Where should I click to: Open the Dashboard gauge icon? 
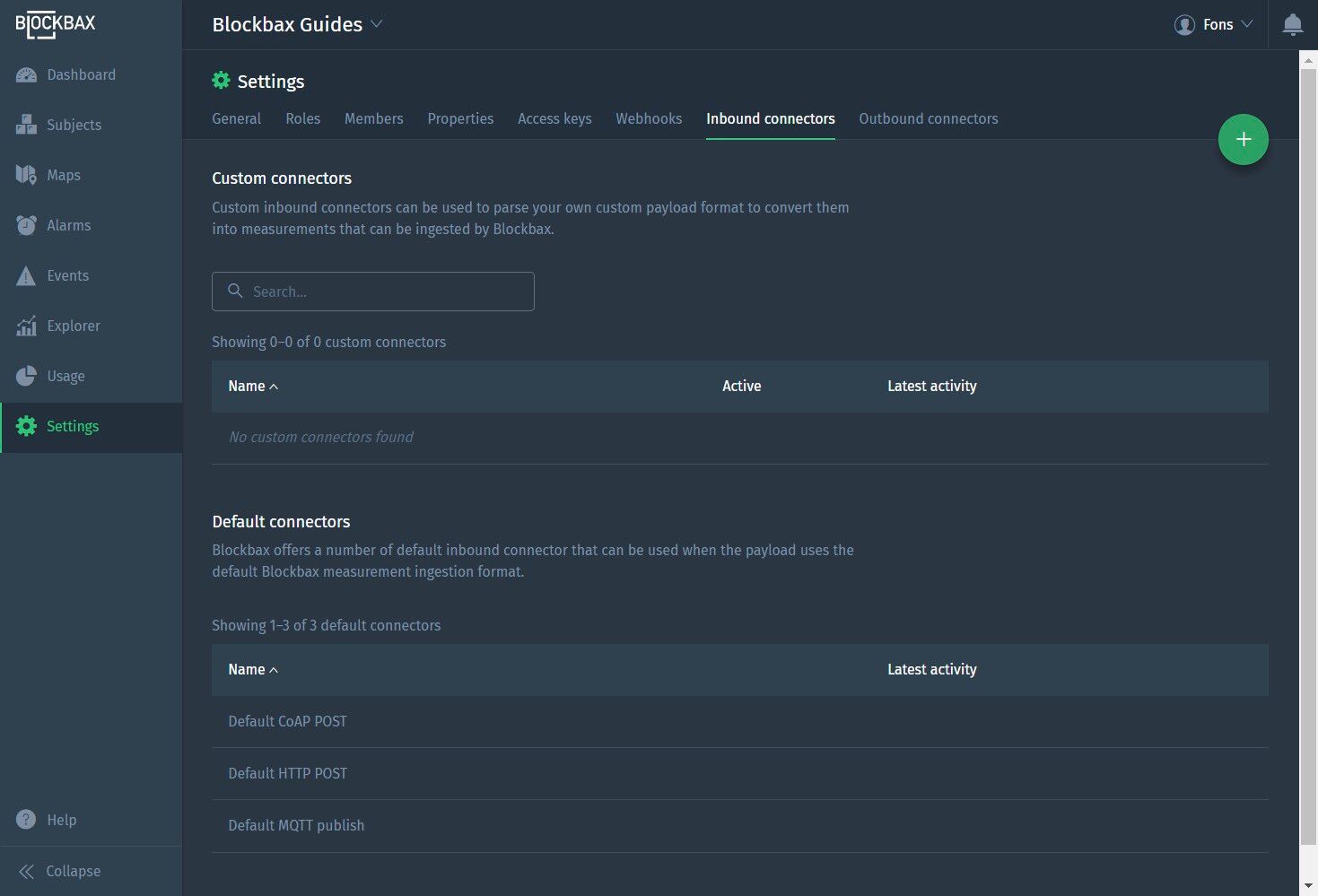tap(26, 75)
